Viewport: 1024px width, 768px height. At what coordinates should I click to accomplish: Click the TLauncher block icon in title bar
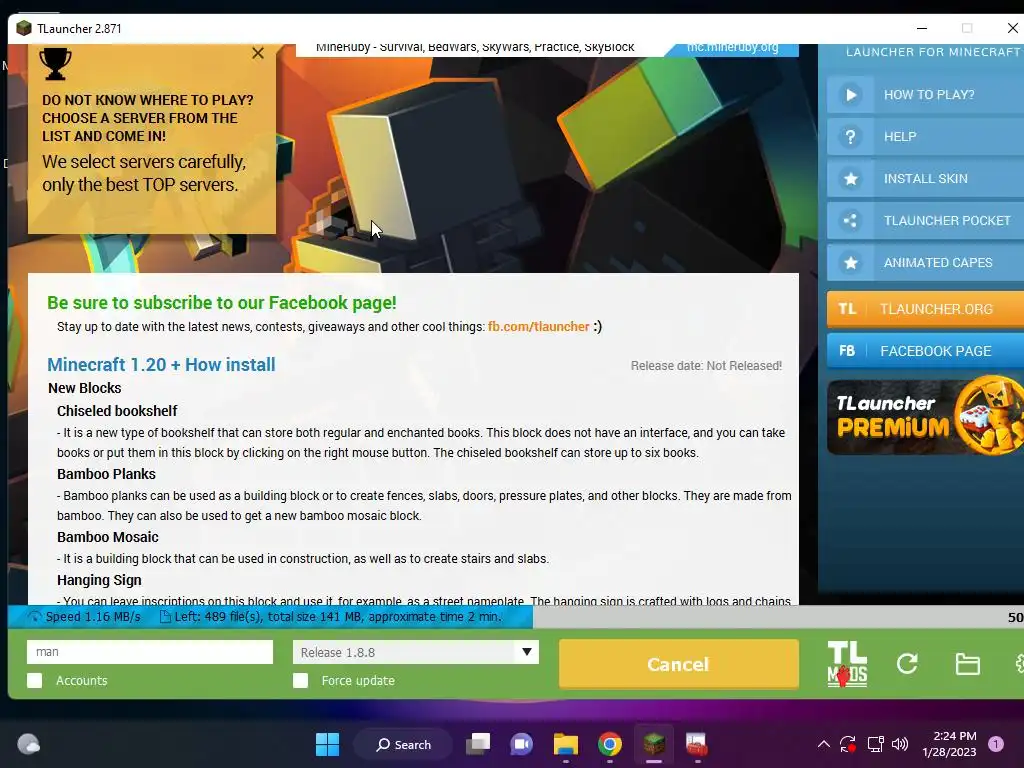24,29
